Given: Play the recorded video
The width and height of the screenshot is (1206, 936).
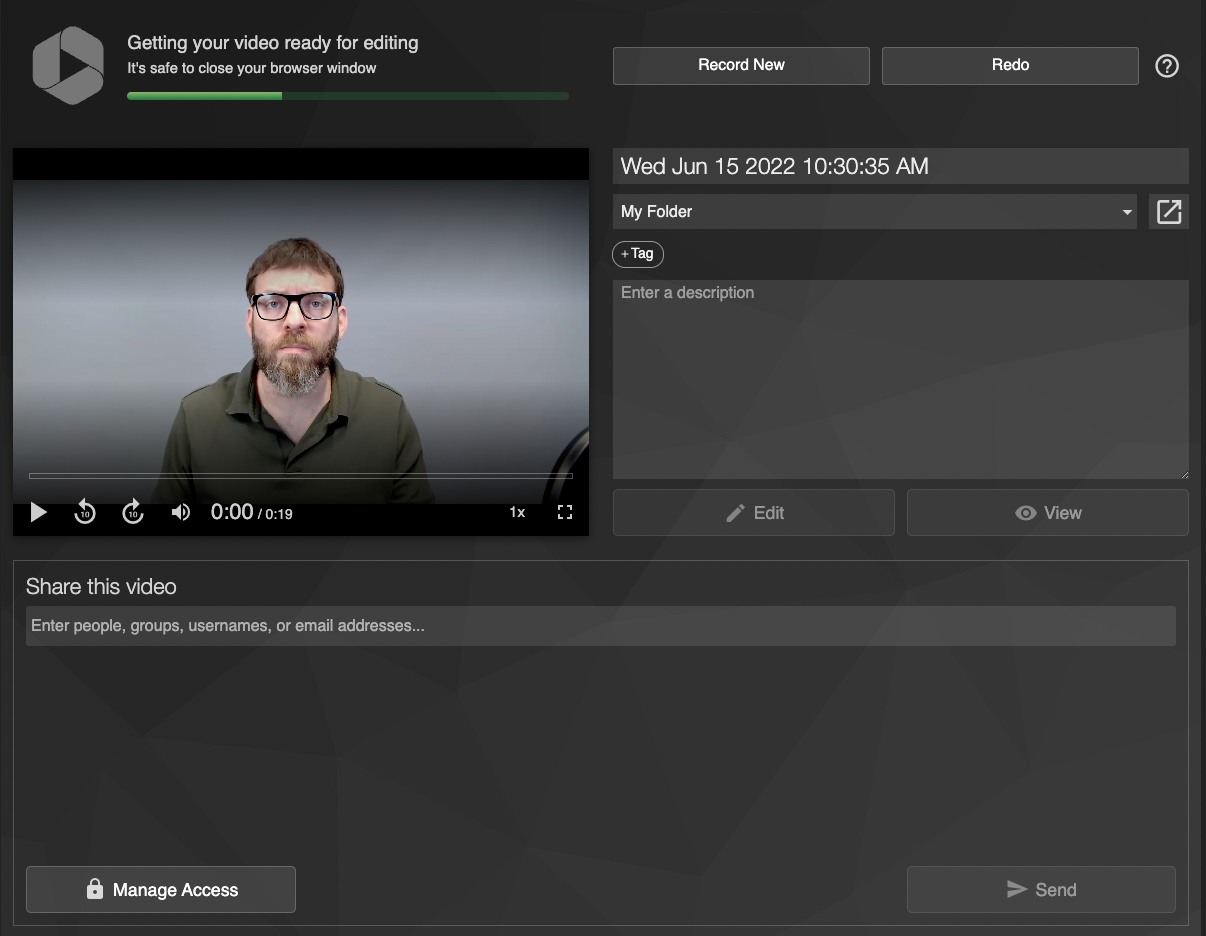Looking at the screenshot, I should pyautogui.click(x=39, y=513).
